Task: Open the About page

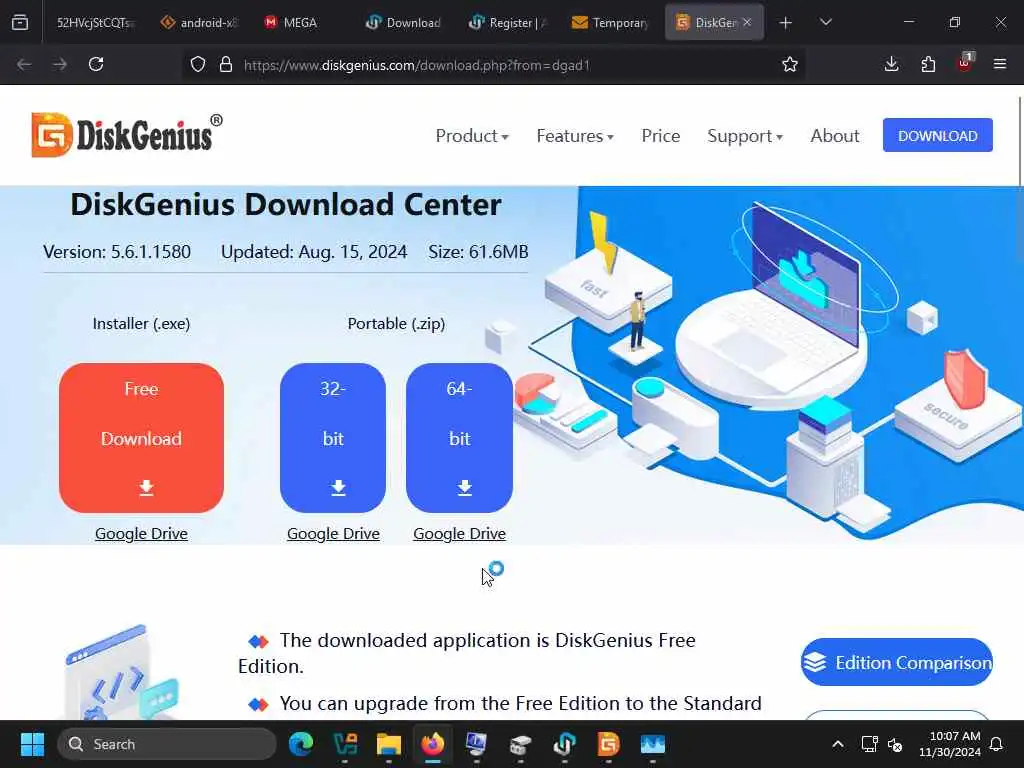Action: pos(835,136)
